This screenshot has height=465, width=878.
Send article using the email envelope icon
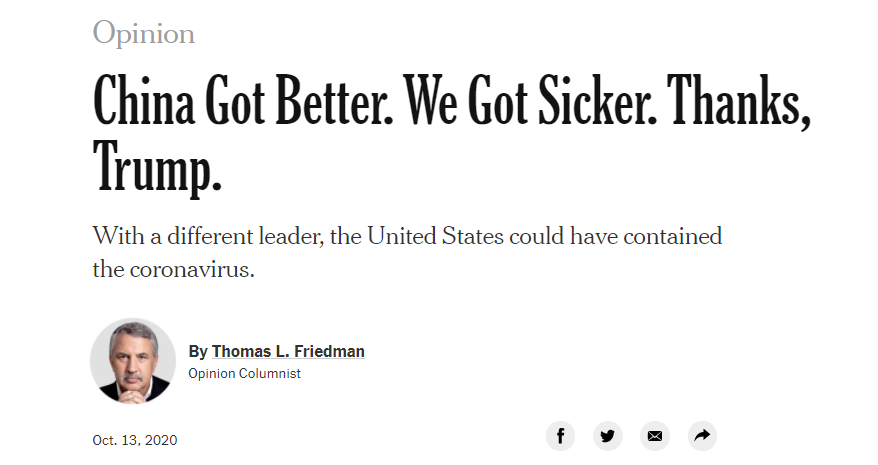[x=655, y=436]
